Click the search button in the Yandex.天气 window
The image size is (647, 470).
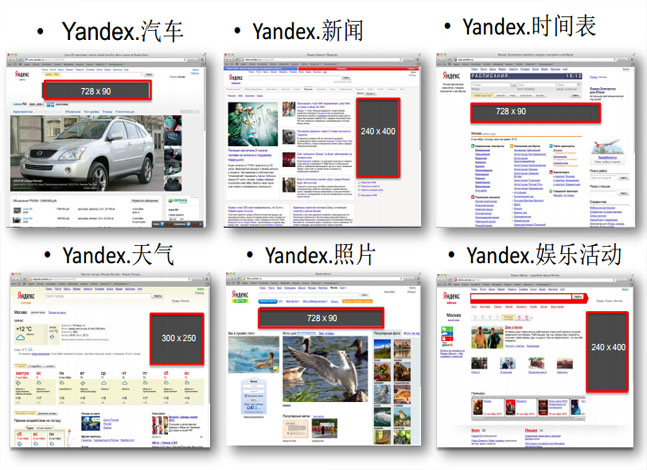pyautogui.click(x=157, y=296)
